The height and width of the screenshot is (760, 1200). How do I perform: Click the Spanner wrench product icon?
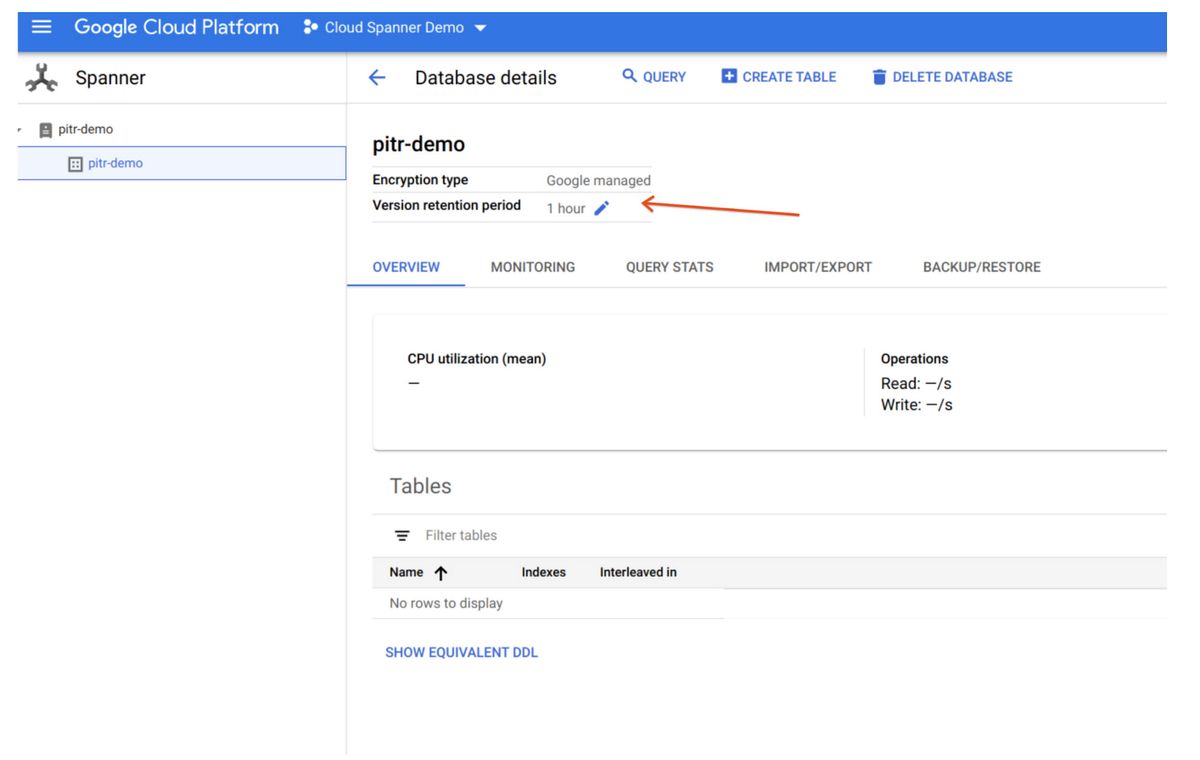[x=41, y=78]
